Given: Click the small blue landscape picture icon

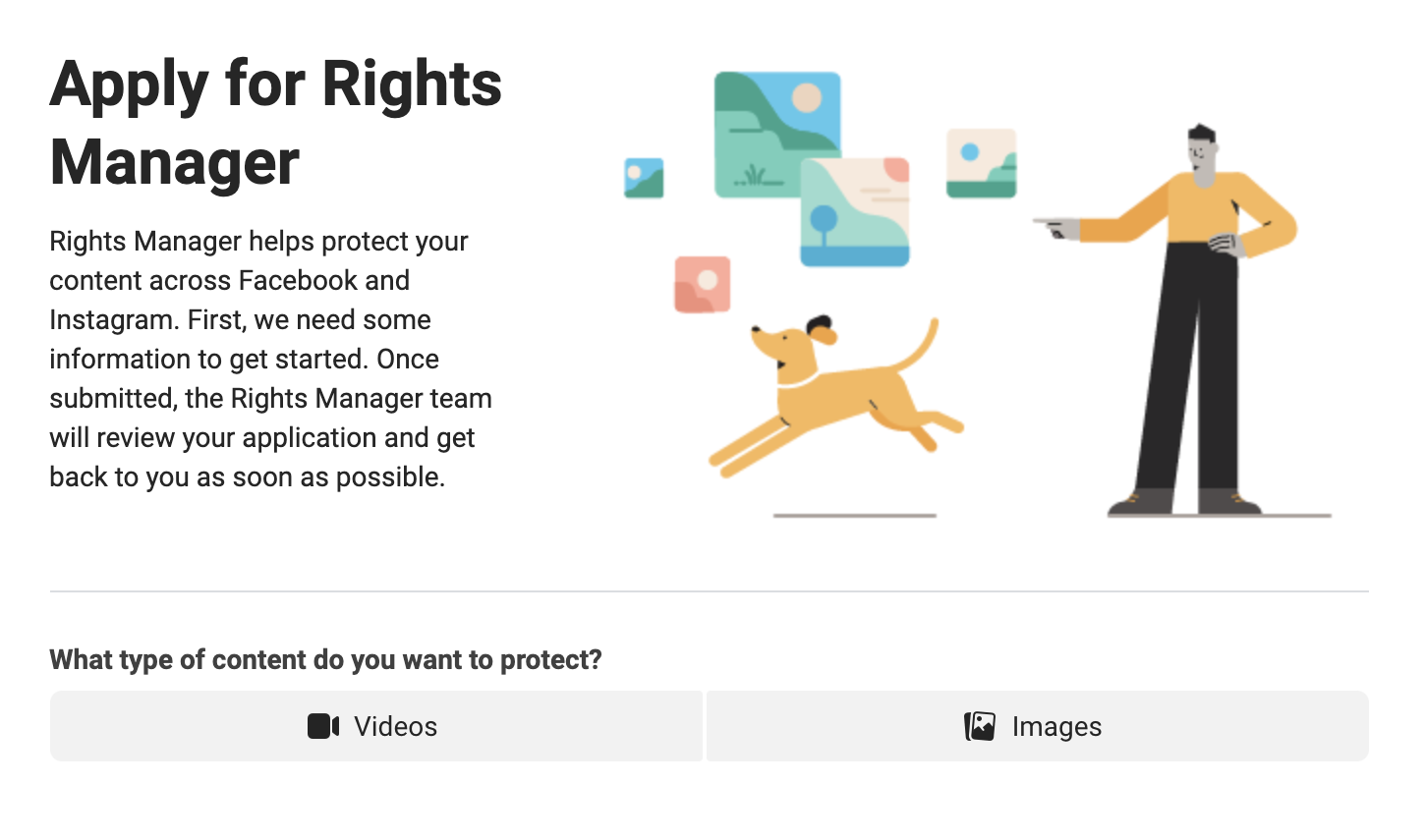Looking at the screenshot, I should [644, 178].
